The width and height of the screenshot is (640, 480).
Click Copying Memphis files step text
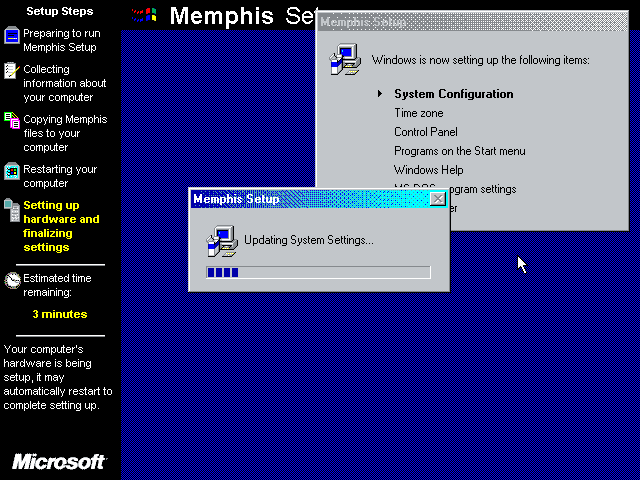pyautogui.click(x=65, y=133)
